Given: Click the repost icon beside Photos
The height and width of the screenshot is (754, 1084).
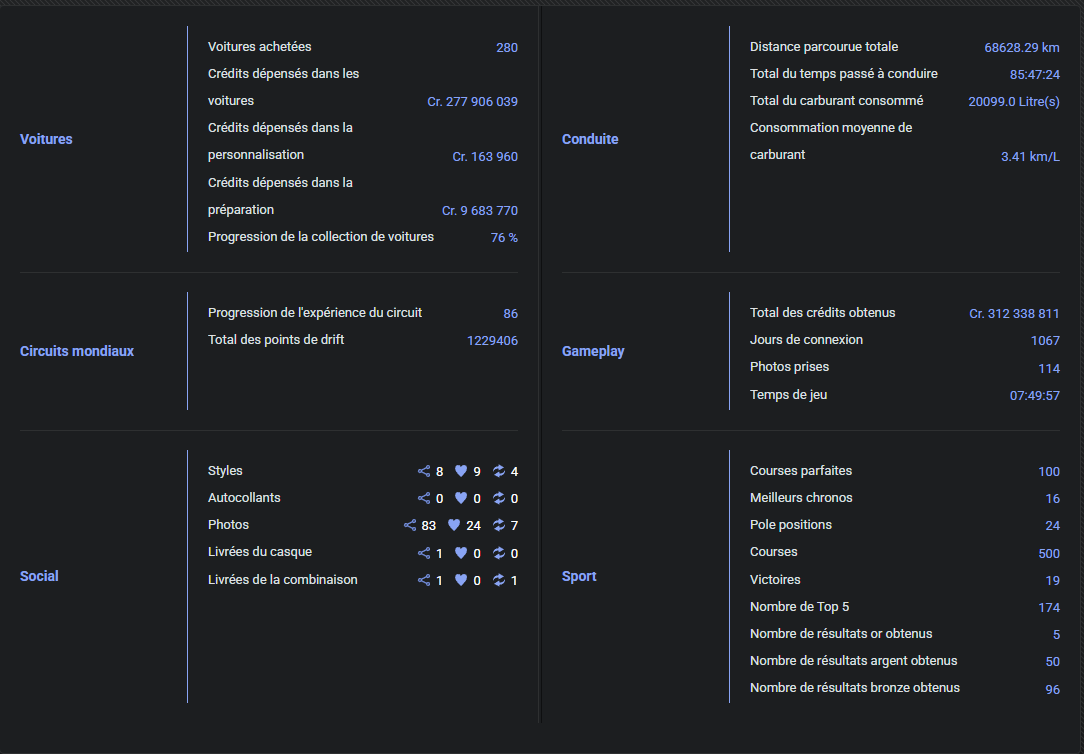Looking at the screenshot, I should (498, 525).
